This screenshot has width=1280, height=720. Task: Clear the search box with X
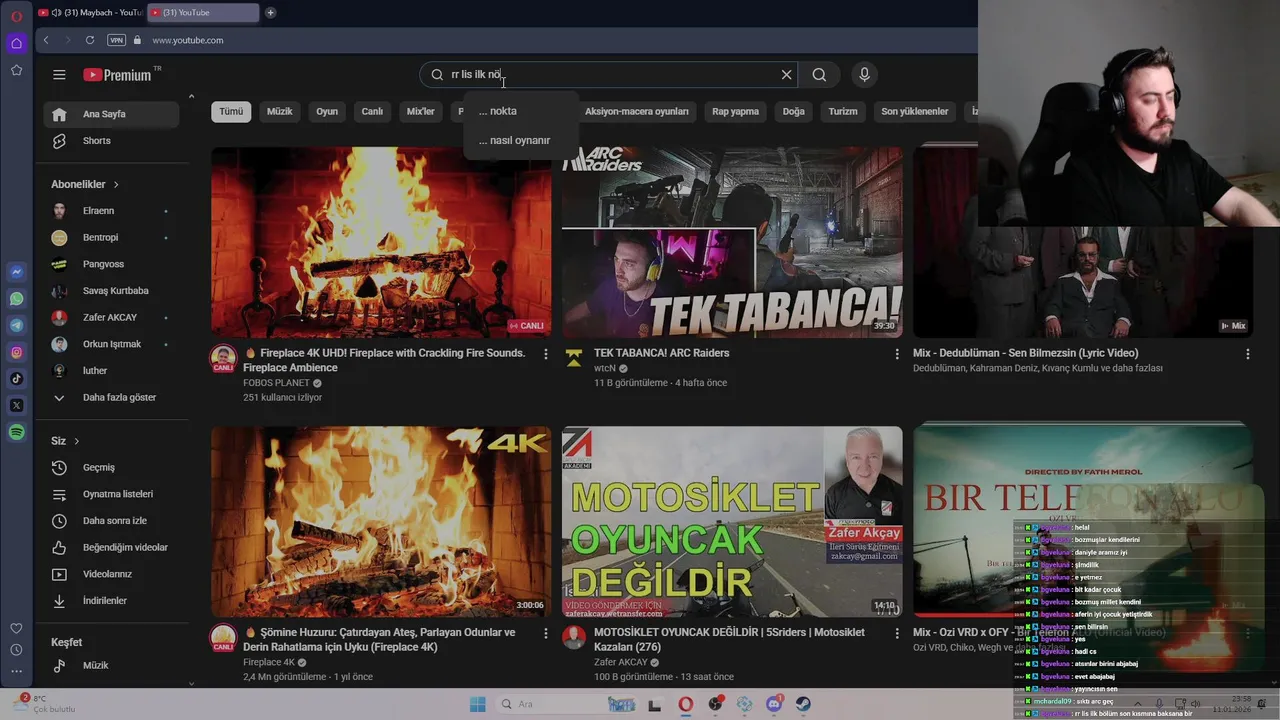(x=786, y=75)
